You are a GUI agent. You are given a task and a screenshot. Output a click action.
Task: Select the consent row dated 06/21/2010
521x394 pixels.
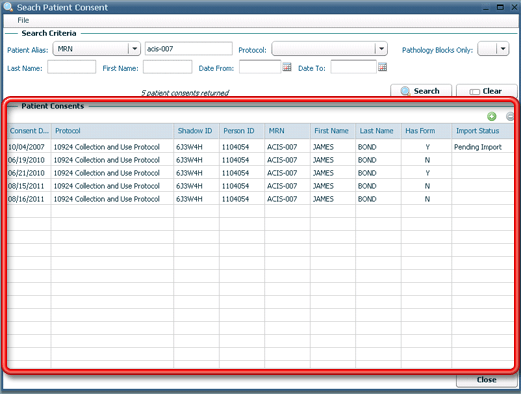click(260, 173)
